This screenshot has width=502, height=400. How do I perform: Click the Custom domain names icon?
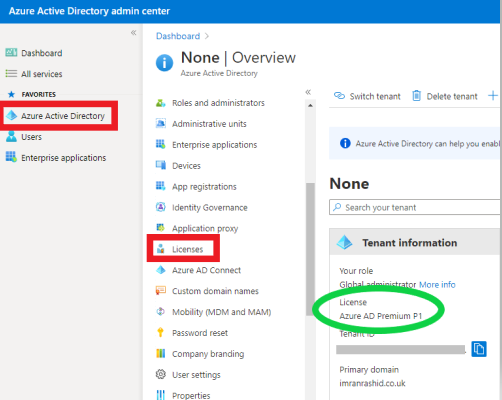tap(161, 290)
